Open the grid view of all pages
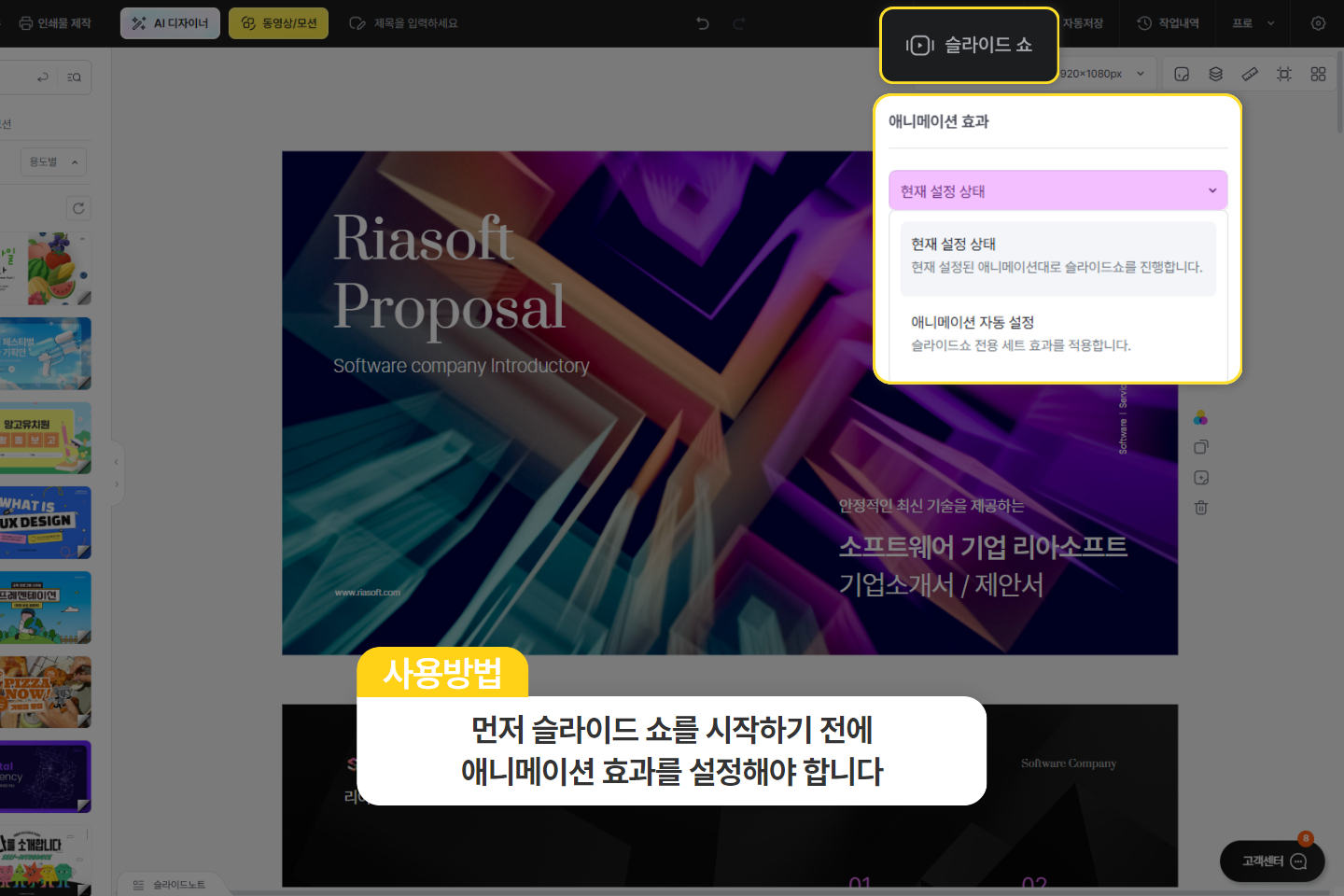Image resolution: width=1344 pixels, height=896 pixels. [x=1318, y=74]
